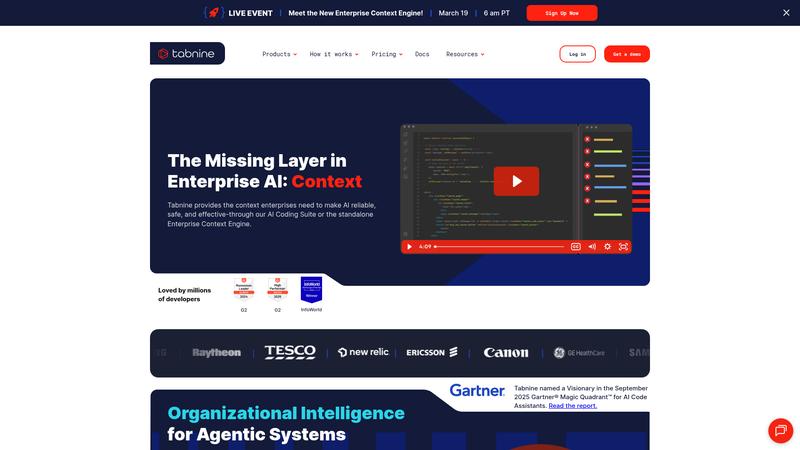Click the rocket icon in the banner
The height and width of the screenshot is (450, 800).
(x=214, y=13)
